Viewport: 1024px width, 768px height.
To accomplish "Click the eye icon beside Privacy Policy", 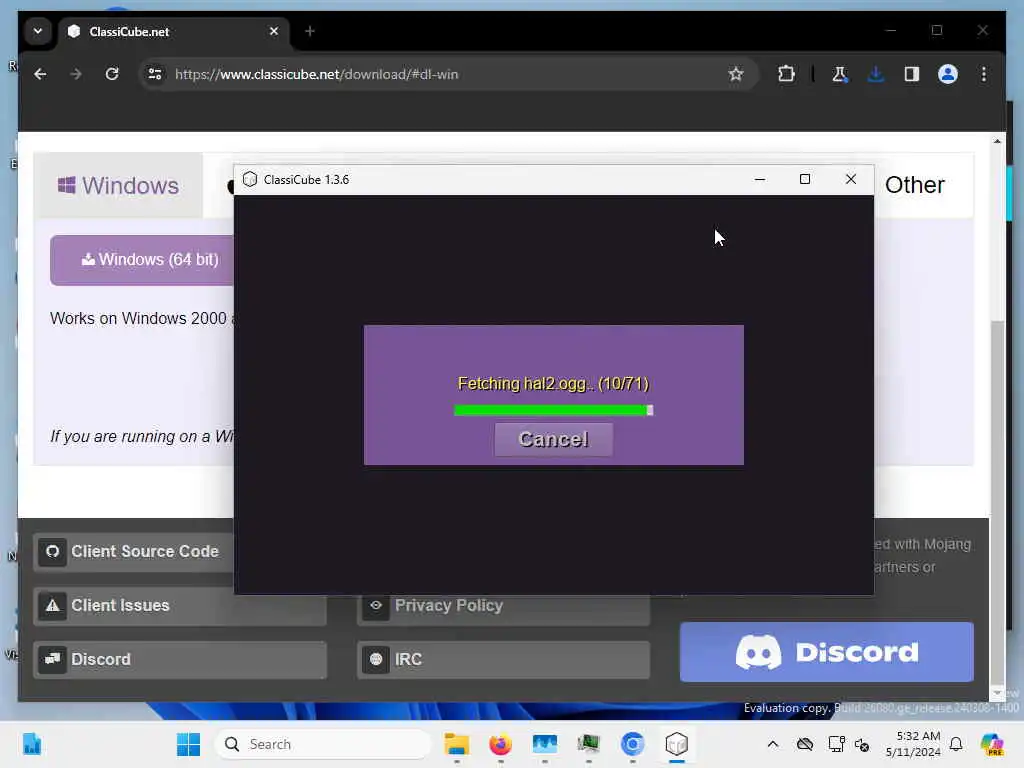I will 376,605.
